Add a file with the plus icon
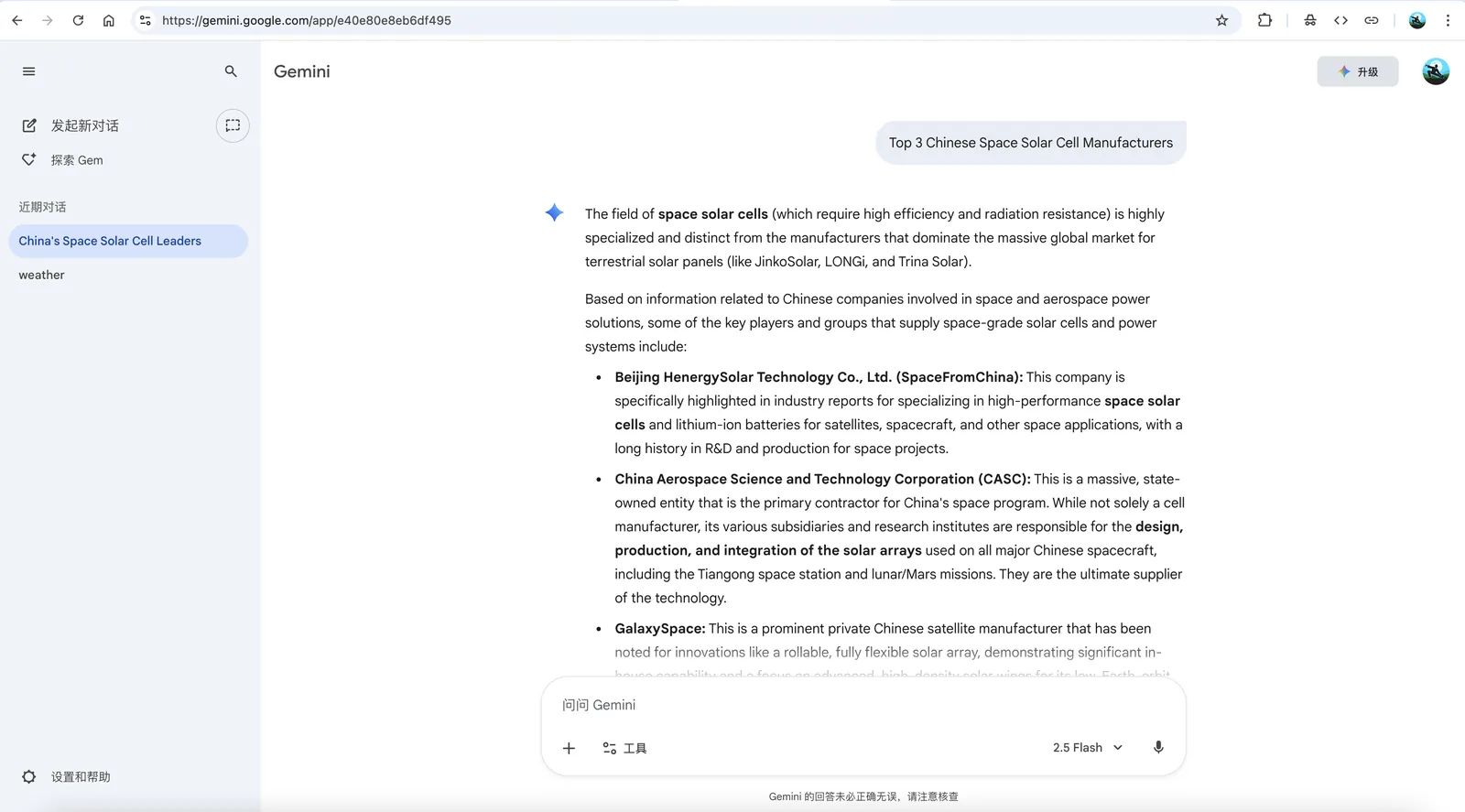1465x812 pixels. click(569, 748)
